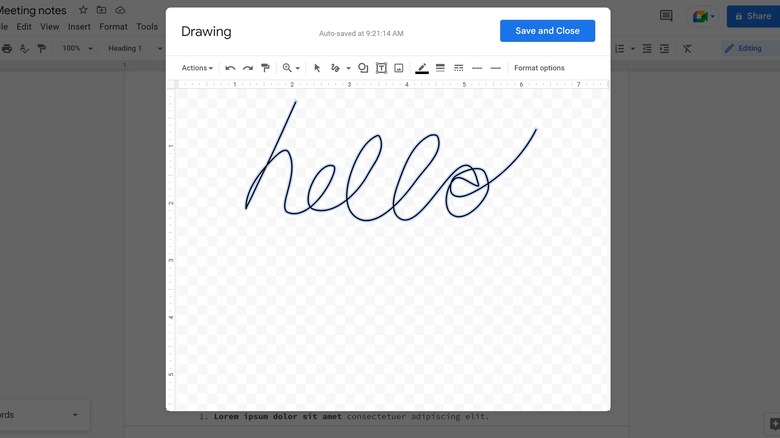Expand numbered list options arrow
This screenshot has height=438, width=780.
click(633, 49)
